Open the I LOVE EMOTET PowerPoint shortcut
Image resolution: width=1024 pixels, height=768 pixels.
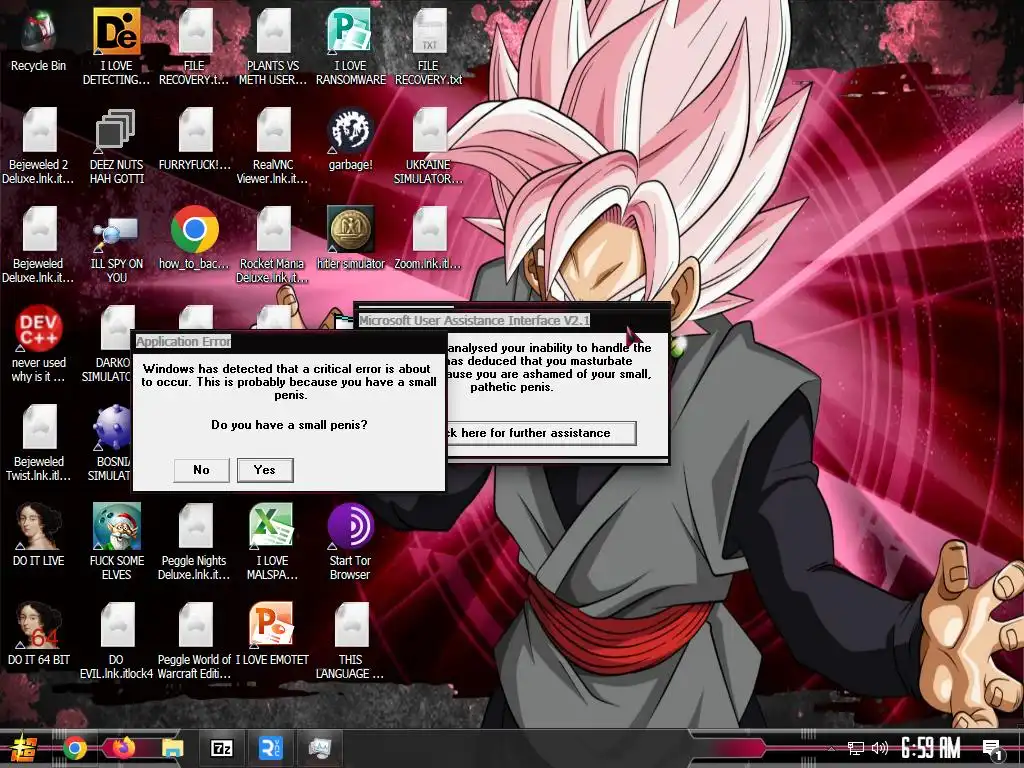[273, 635]
